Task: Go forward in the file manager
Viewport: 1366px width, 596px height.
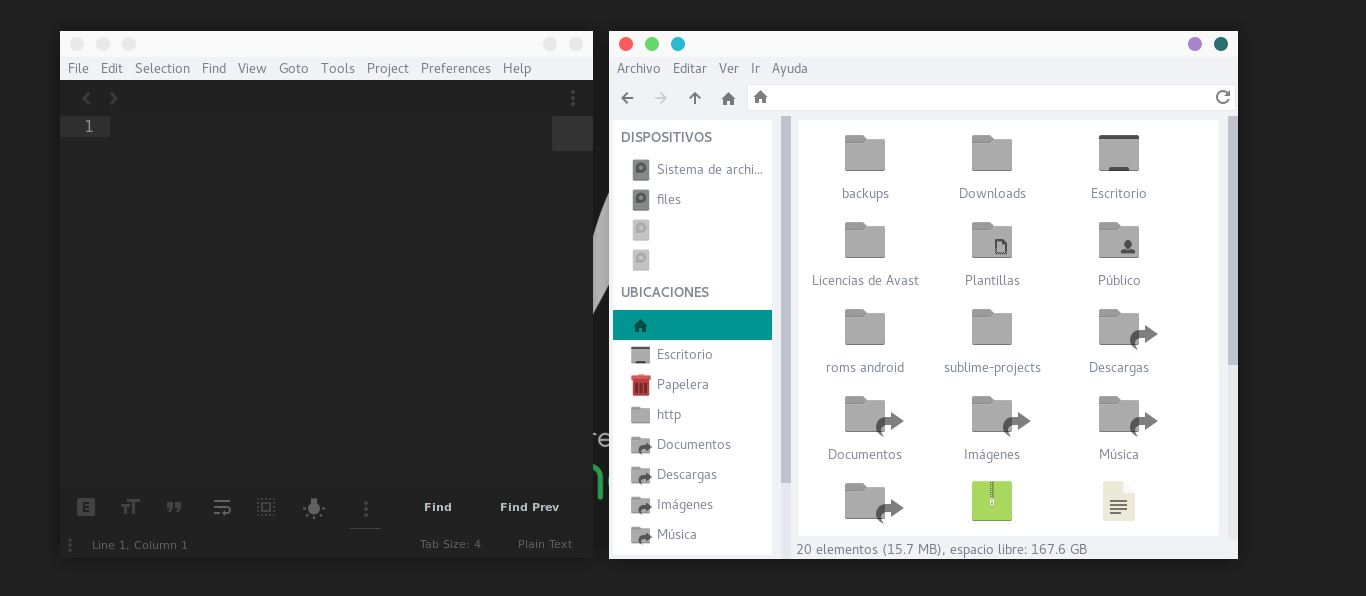Action: point(661,97)
